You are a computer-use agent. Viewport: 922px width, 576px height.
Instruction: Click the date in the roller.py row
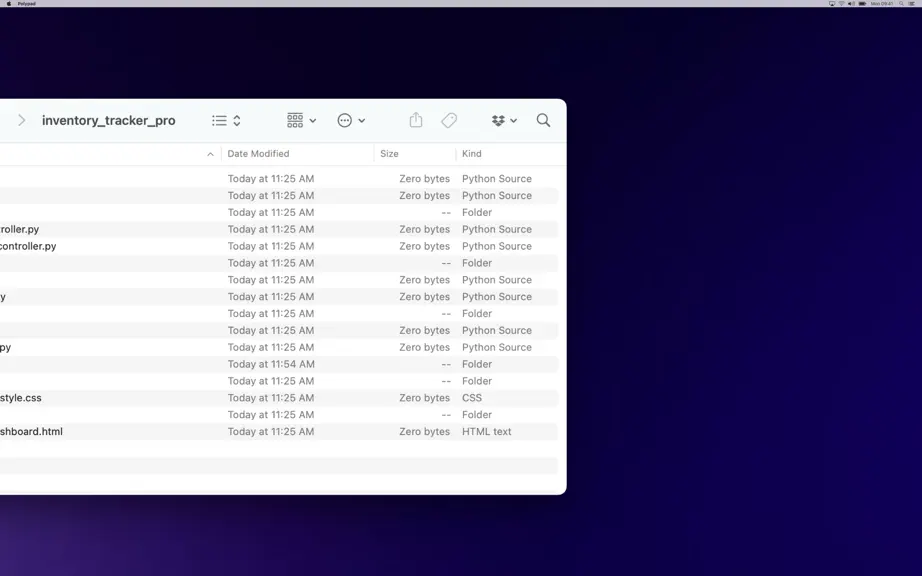[271, 229]
